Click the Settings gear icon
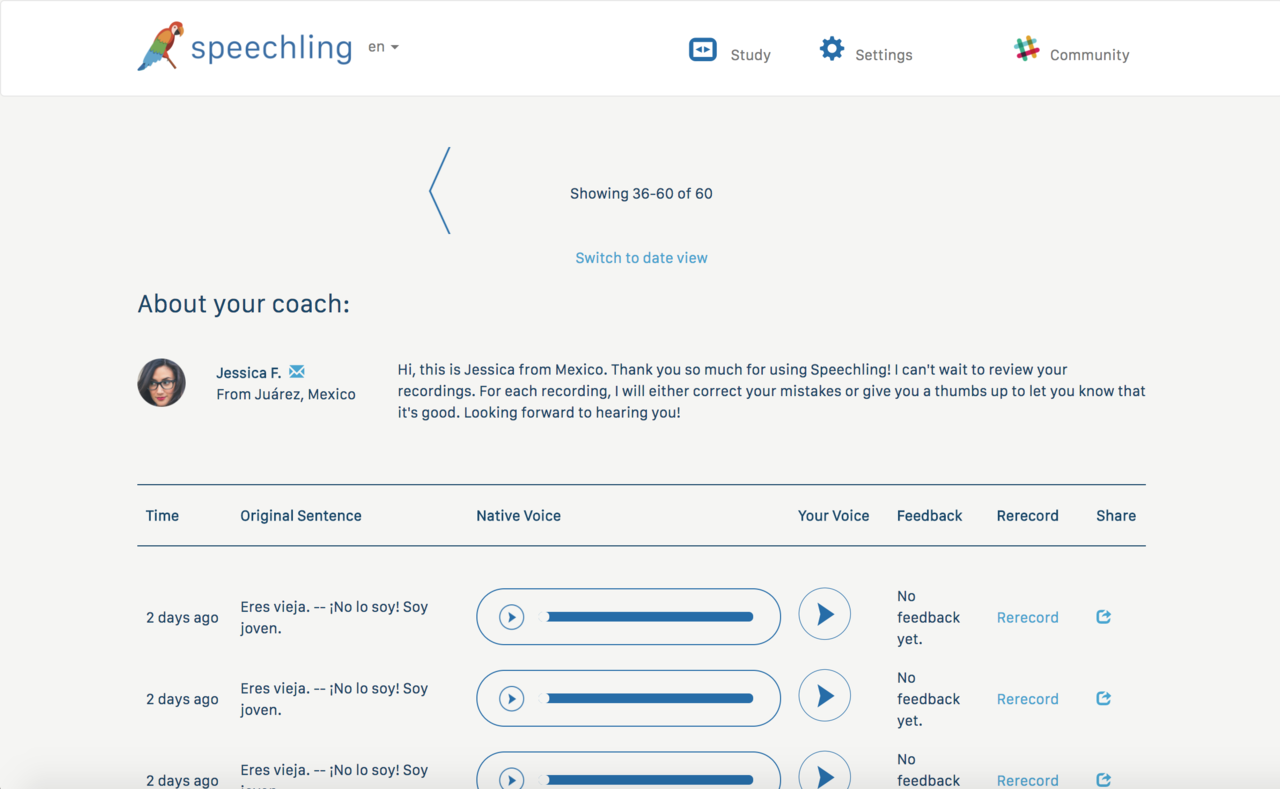The image size is (1280, 789). 832,49
